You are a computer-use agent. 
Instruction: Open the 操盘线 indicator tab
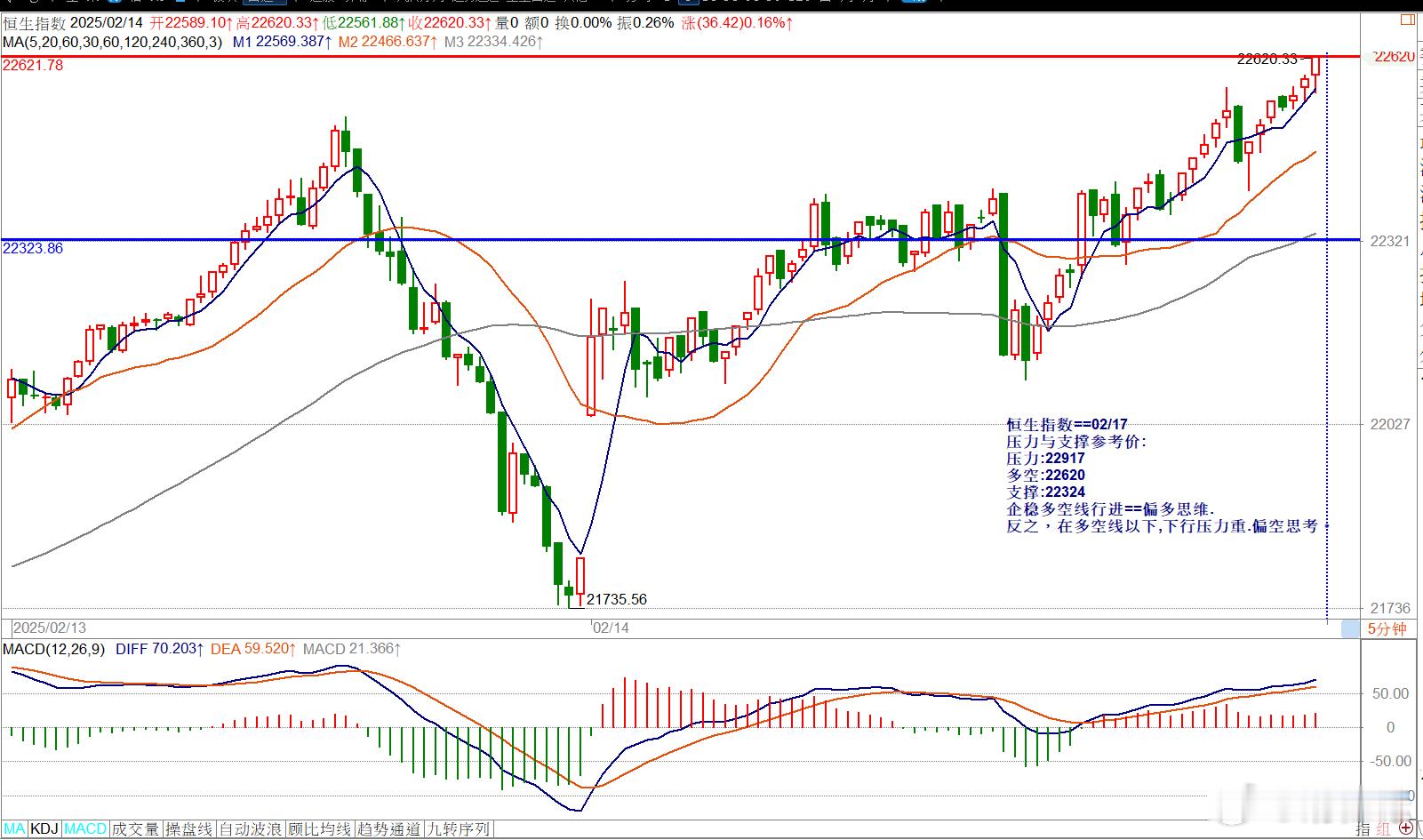coord(189,829)
